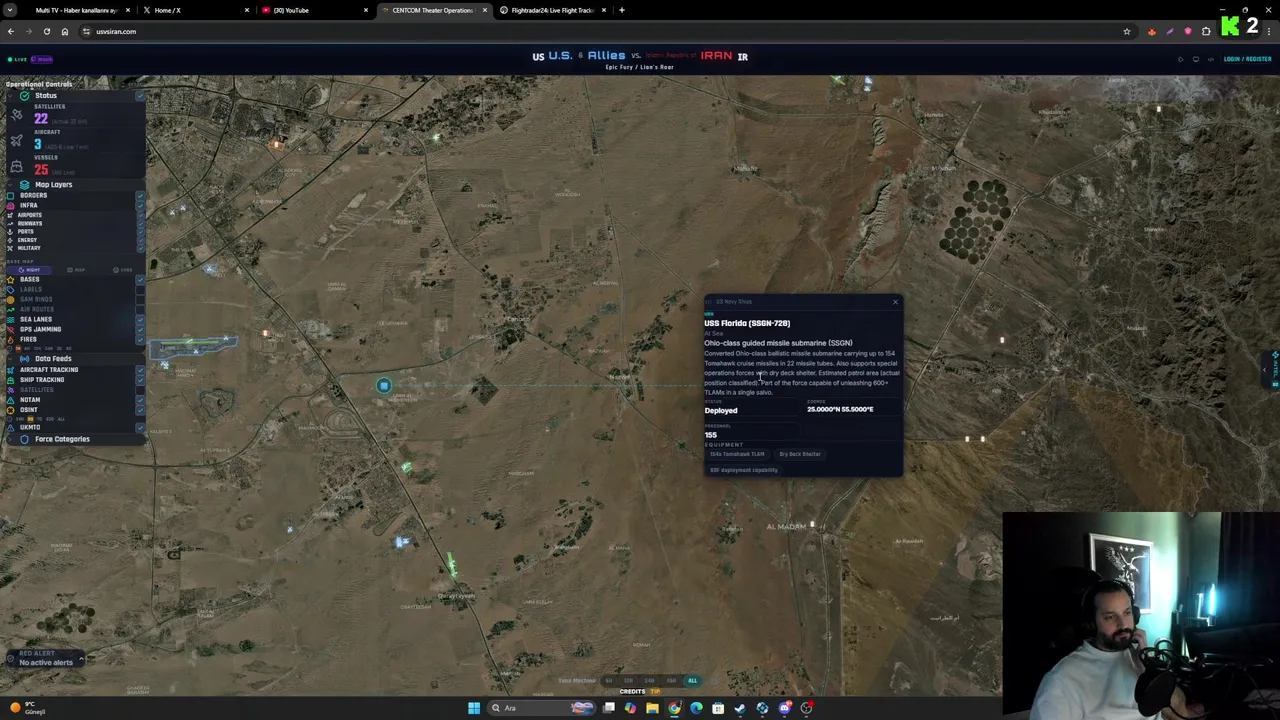The height and width of the screenshot is (720, 1280).
Task: Click the Dry Deck Shelter equipment tag
Action: pyautogui.click(x=800, y=454)
